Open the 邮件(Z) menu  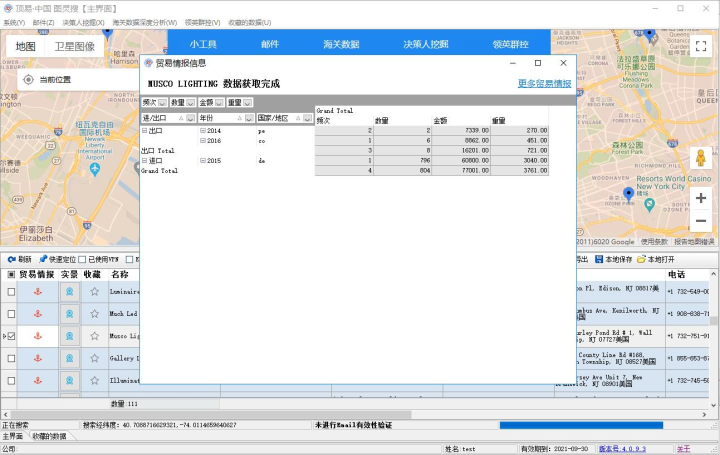(x=43, y=22)
